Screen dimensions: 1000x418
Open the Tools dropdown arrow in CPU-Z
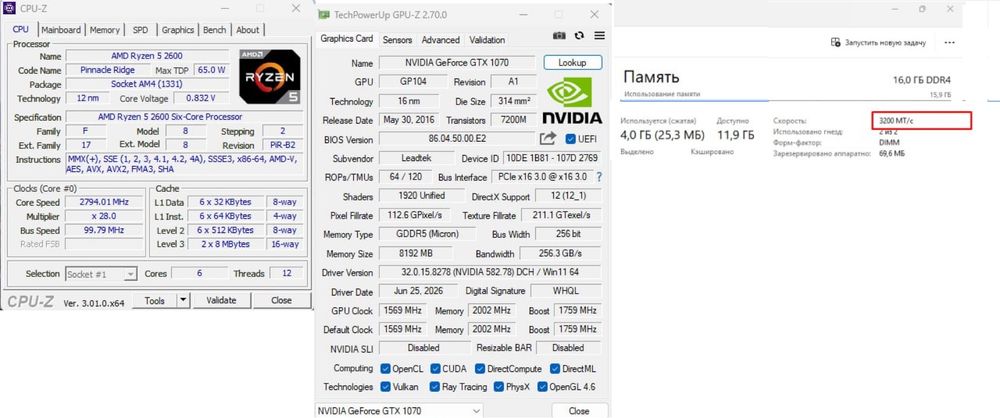click(x=182, y=301)
